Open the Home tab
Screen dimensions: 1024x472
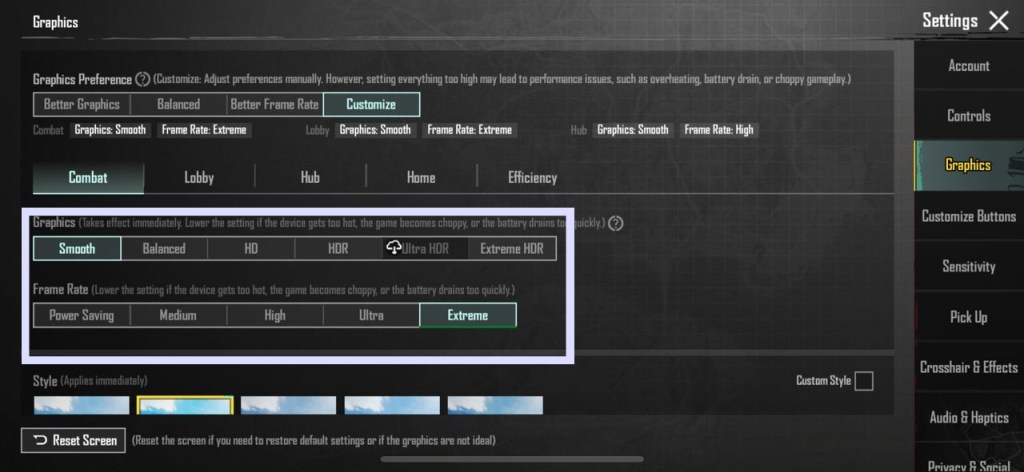point(421,178)
